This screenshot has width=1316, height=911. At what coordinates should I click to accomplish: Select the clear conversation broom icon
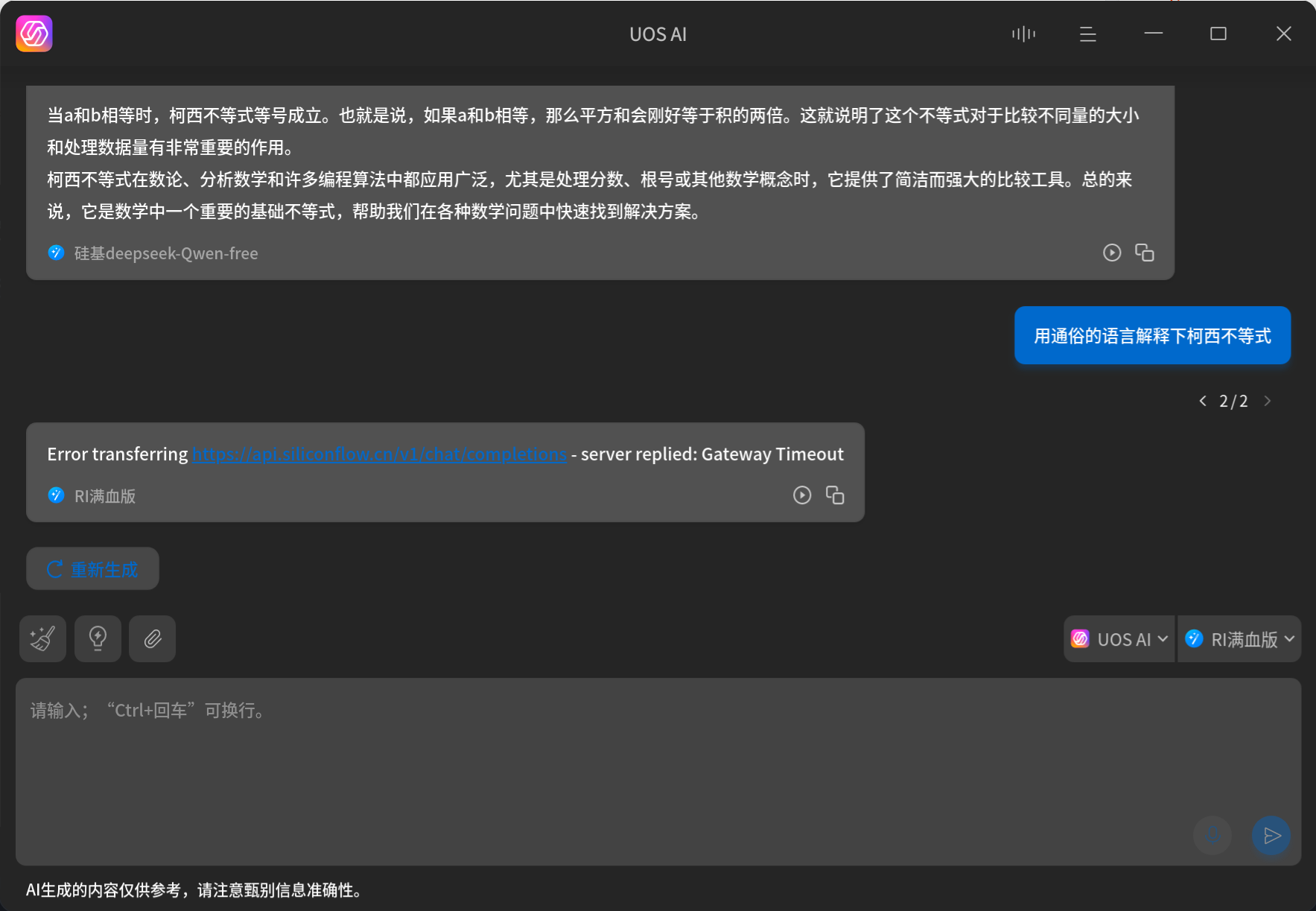click(x=42, y=638)
